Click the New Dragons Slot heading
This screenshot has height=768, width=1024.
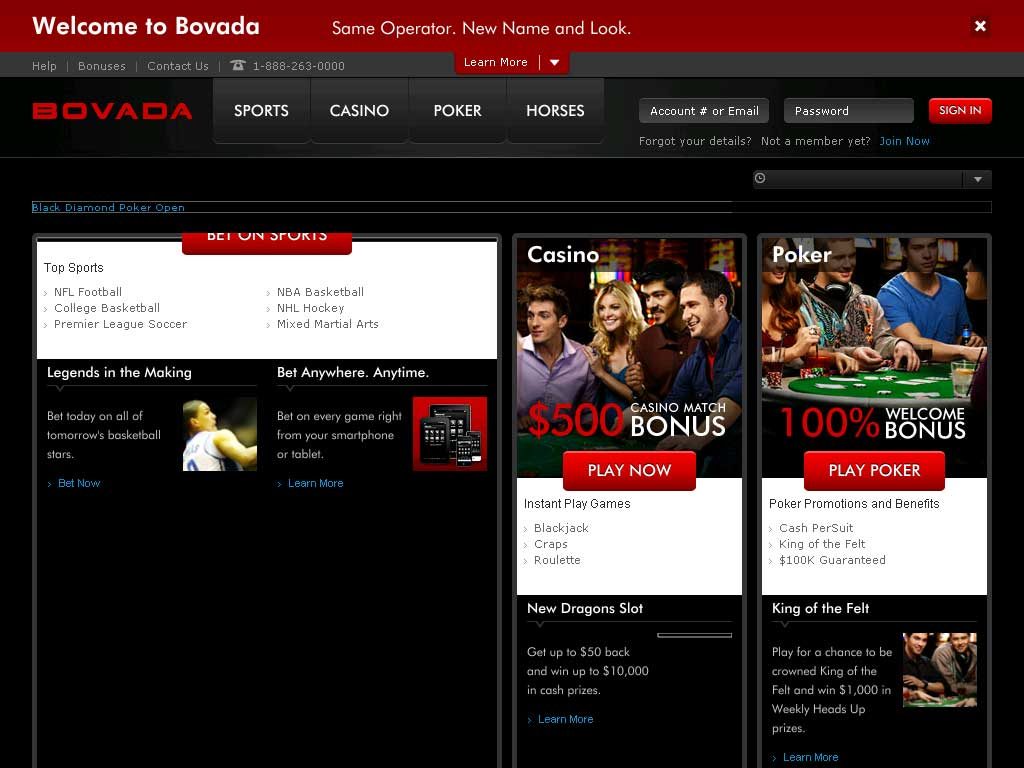(585, 608)
